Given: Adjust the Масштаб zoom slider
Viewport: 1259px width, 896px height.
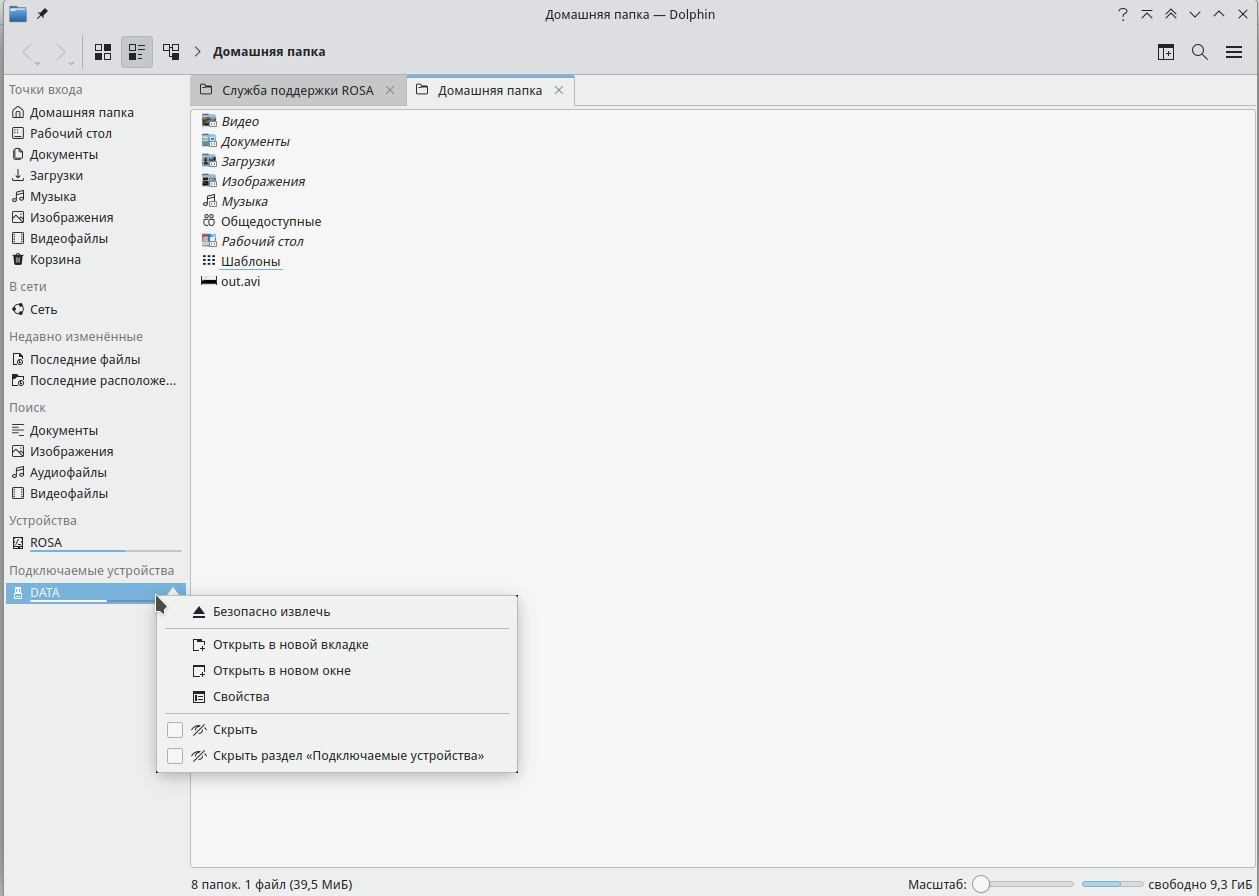Looking at the screenshot, I should click(1022, 884).
